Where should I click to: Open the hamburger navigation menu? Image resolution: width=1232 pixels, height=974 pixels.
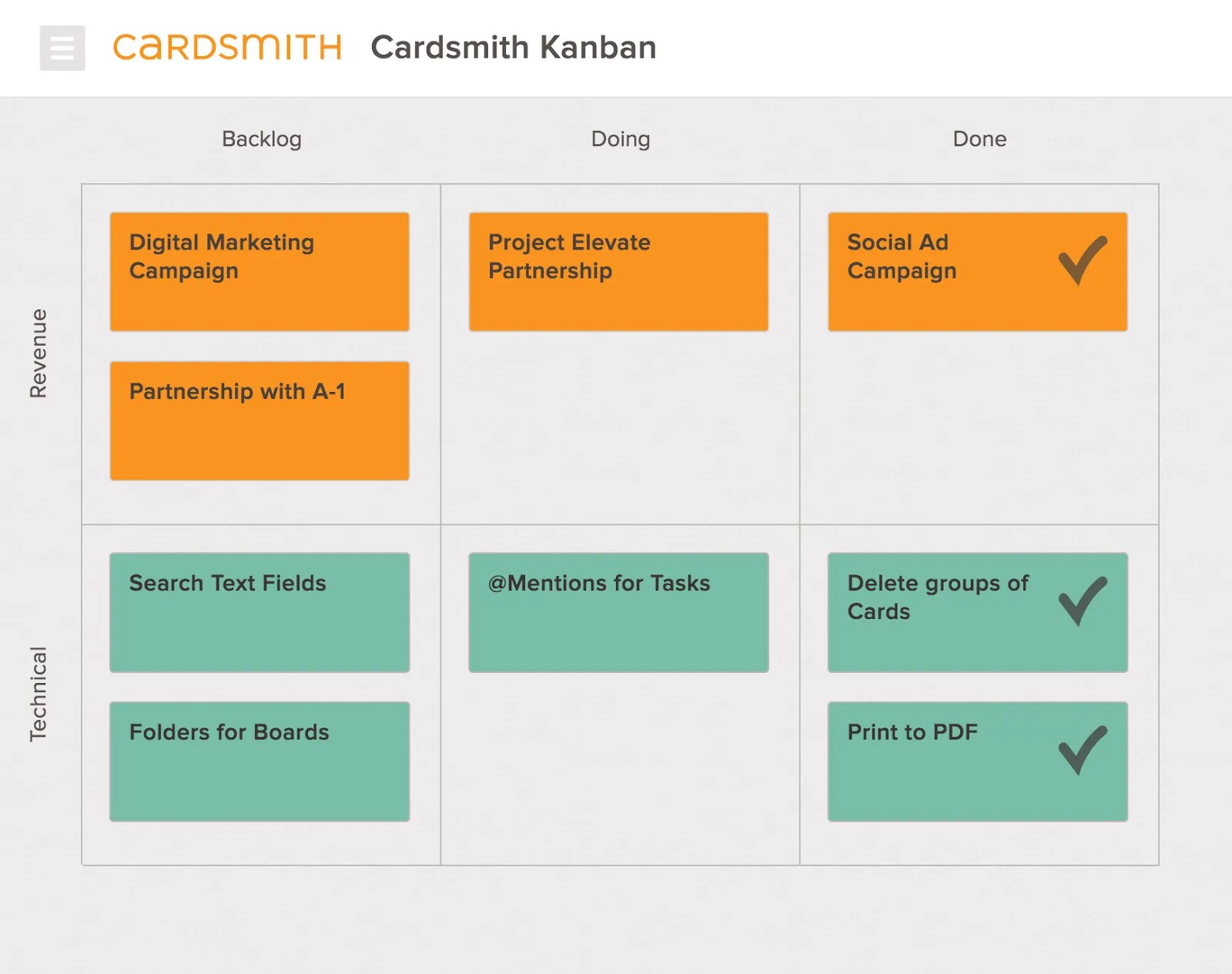pyautogui.click(x=62, y=48)
